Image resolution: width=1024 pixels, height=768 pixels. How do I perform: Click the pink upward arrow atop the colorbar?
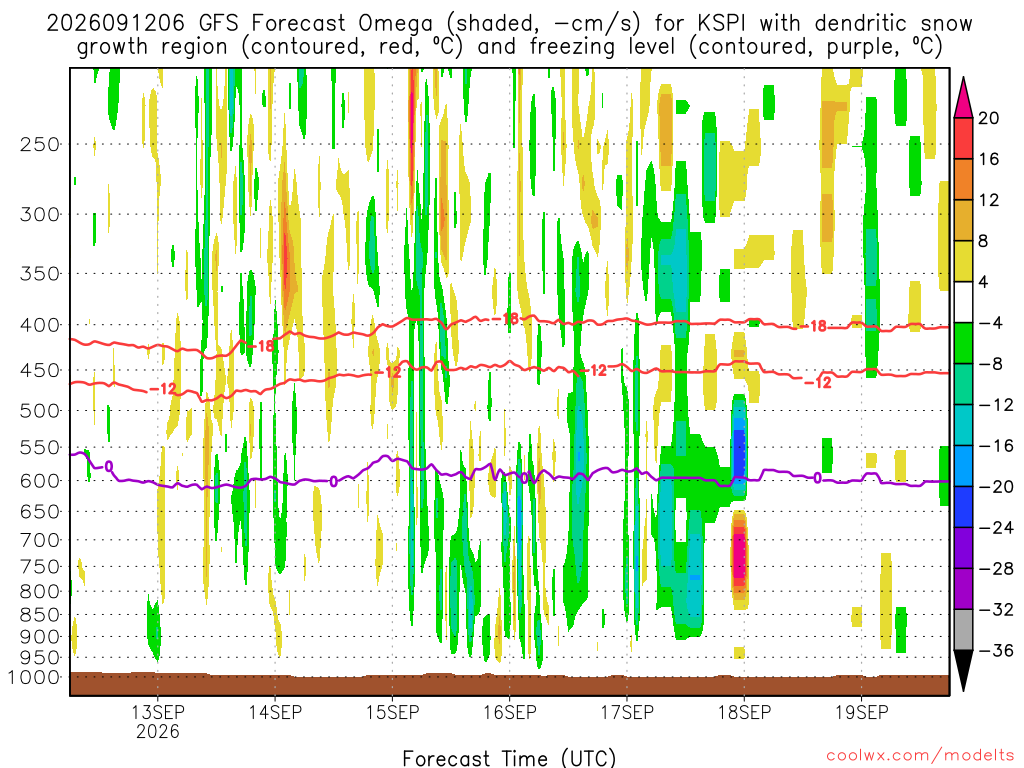point(963,97)
